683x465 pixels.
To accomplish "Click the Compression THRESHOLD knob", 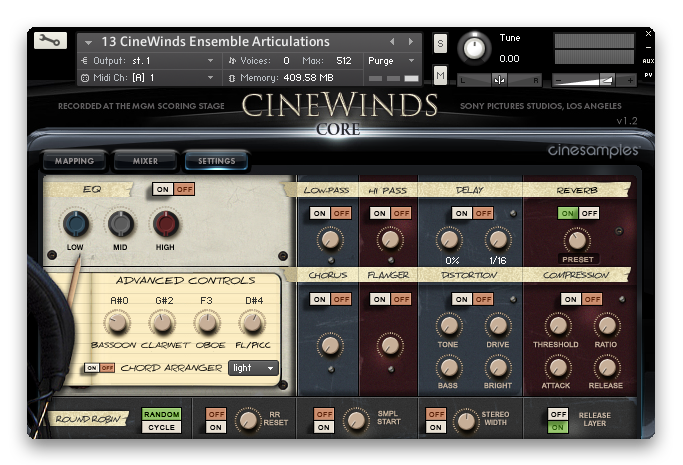I will [x=558, y=326].
